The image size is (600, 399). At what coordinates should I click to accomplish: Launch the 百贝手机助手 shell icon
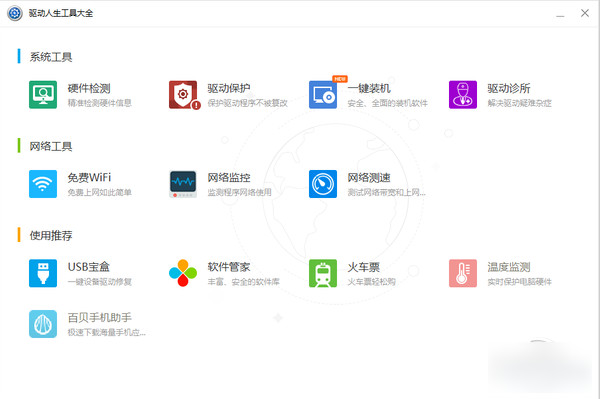click(43, 324)
